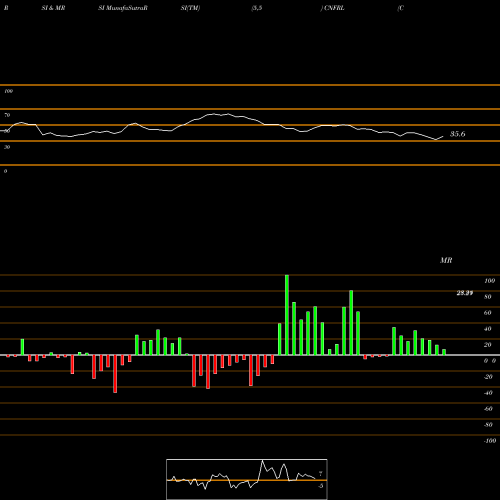Click the MR axis label -40
This screenshot has width=500, height=500.
pos(488,393)
